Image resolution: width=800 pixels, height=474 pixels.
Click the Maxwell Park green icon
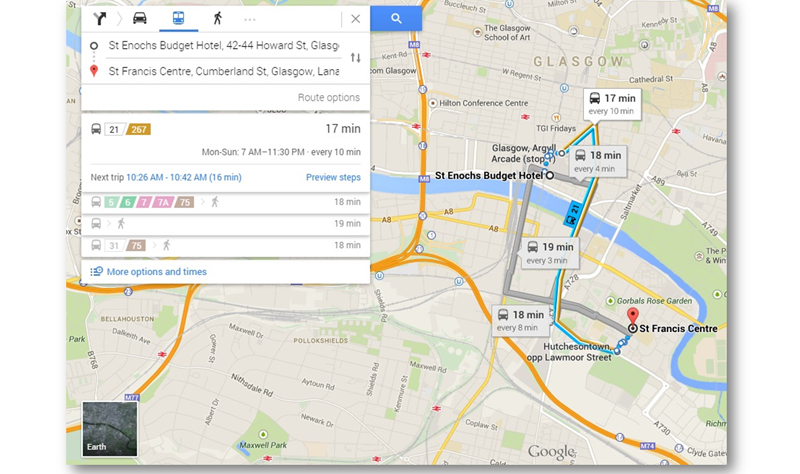(263, 435)
